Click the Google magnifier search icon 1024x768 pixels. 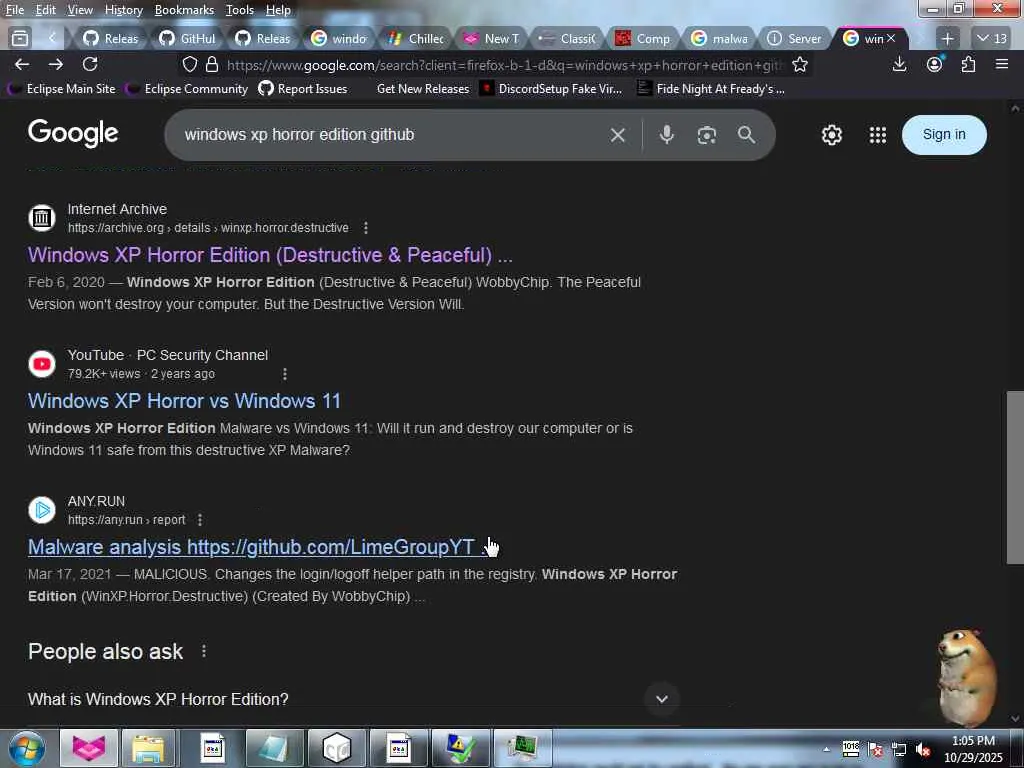coord(746,135)
